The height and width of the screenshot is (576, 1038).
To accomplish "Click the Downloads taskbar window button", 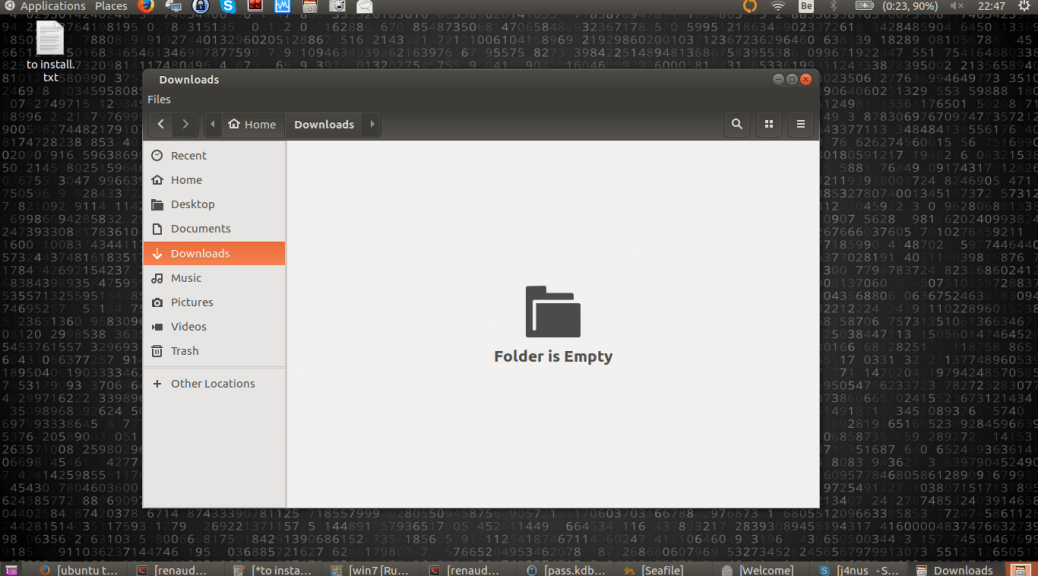I will 955,570.
